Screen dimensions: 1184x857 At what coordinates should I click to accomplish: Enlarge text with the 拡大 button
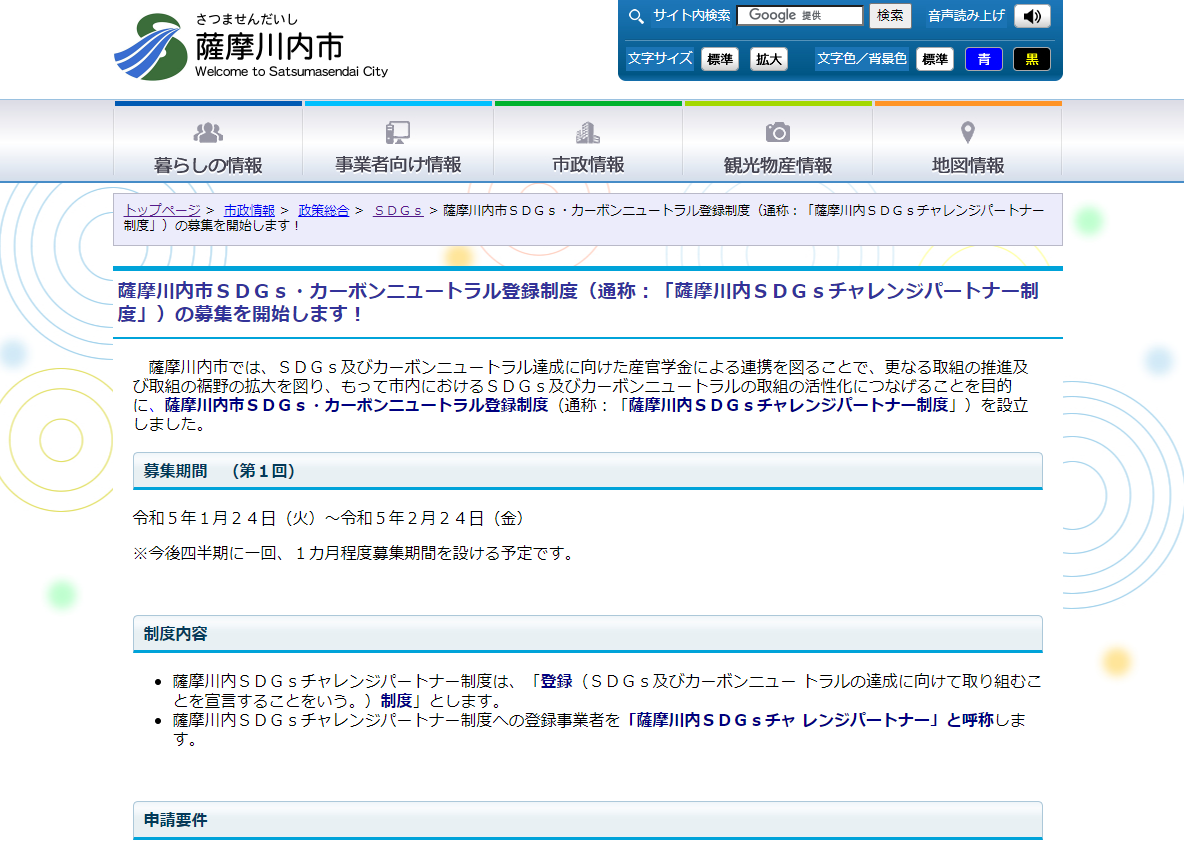click(x=766, y=58)
